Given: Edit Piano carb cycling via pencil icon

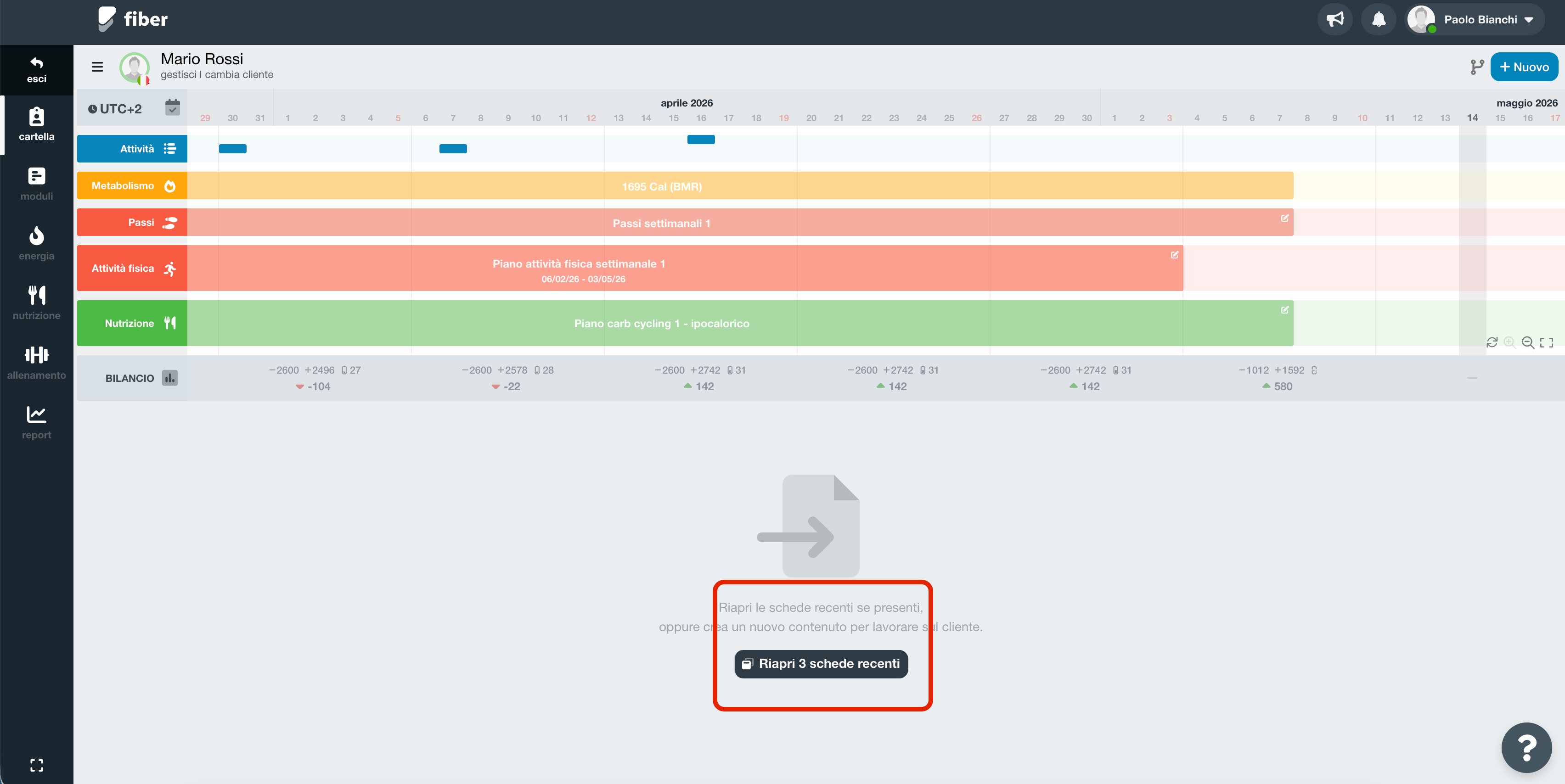Looking at the screenshot, I should [x=1285, y=310].
